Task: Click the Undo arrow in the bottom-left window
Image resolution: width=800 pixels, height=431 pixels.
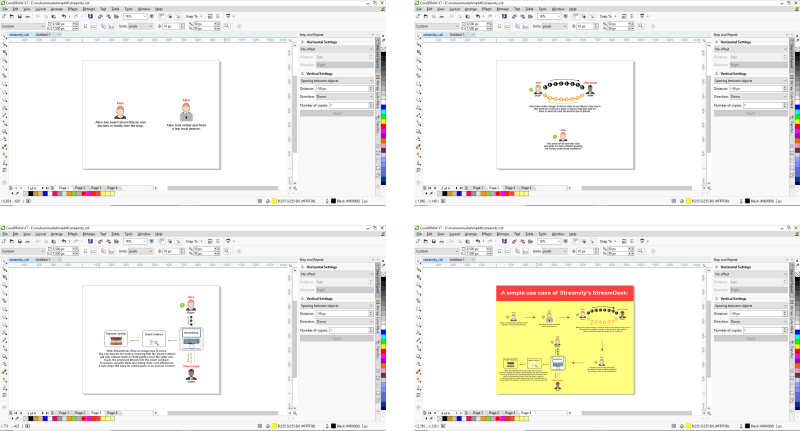Action: (x=64, y=241)
